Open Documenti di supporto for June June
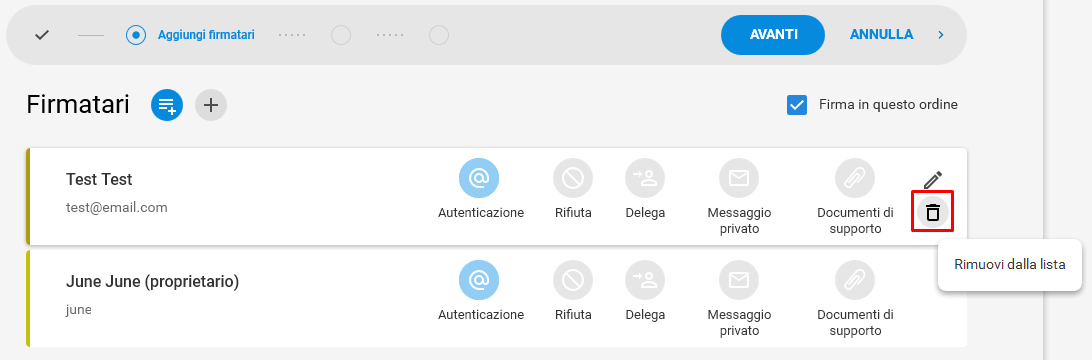The width and height of the screenshot is (1092, 360). pos(855,281)
